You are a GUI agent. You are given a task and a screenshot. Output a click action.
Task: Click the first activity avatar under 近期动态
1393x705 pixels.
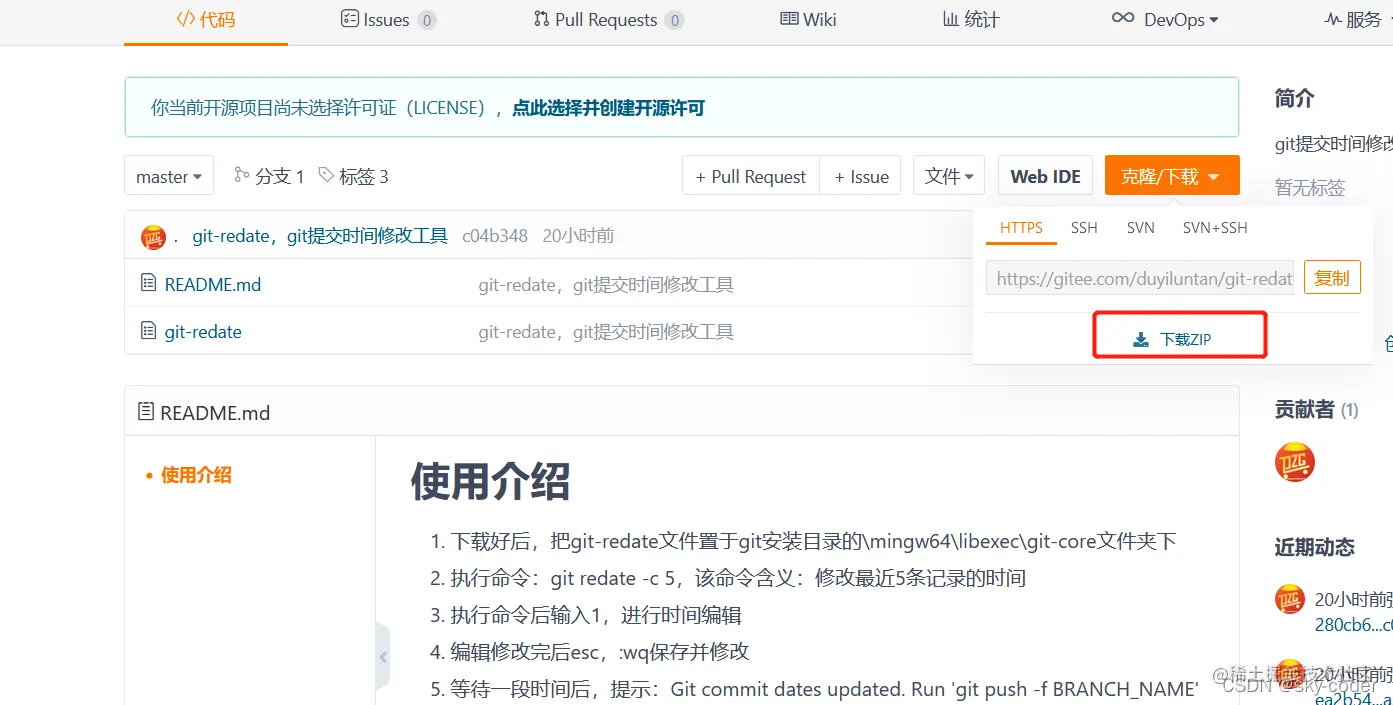click(1290, 599)
